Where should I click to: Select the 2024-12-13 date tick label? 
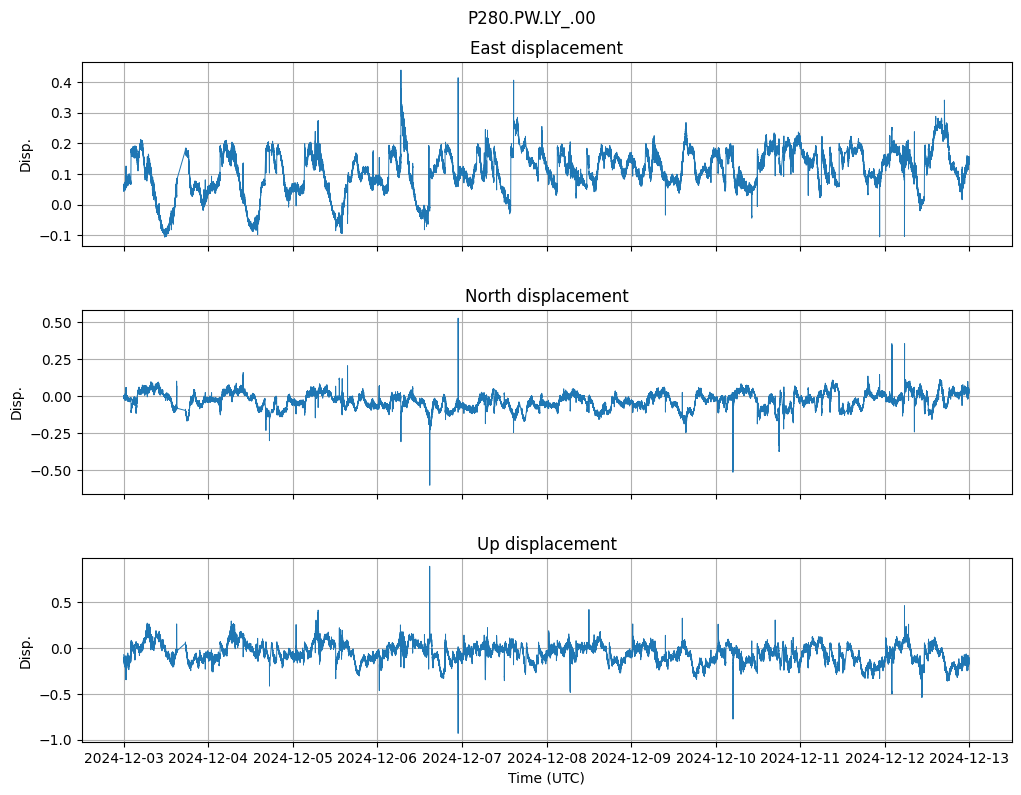click(x=968, y=758)
